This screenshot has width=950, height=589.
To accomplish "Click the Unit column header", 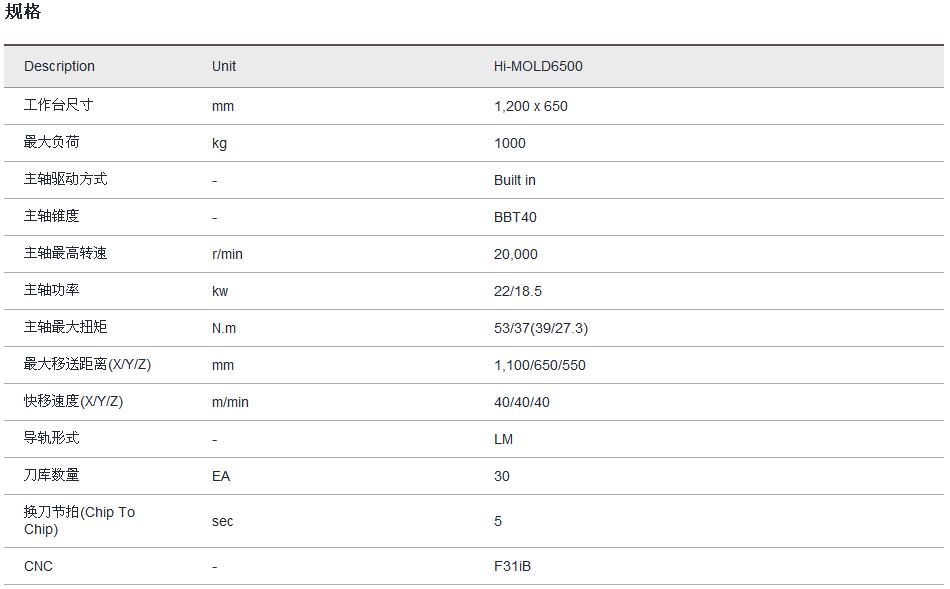I will tap(224, 66).
